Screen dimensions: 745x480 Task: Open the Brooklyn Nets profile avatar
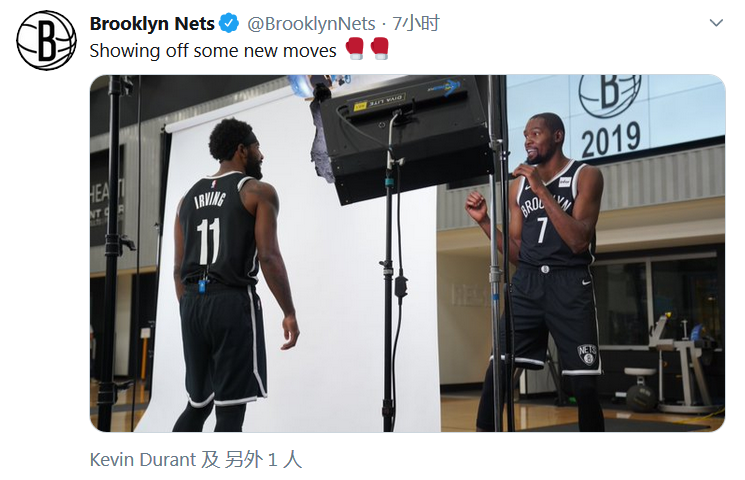[46, 40]
